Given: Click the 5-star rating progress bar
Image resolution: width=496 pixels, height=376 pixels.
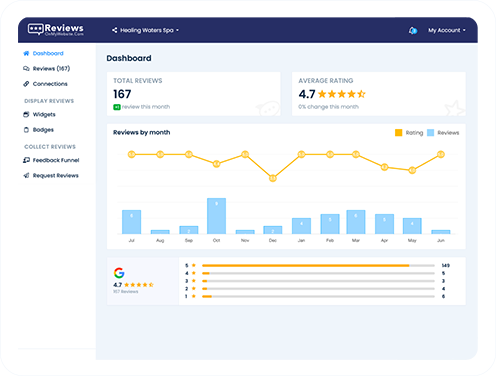Looking at the screenshot, I should point(318,266).
